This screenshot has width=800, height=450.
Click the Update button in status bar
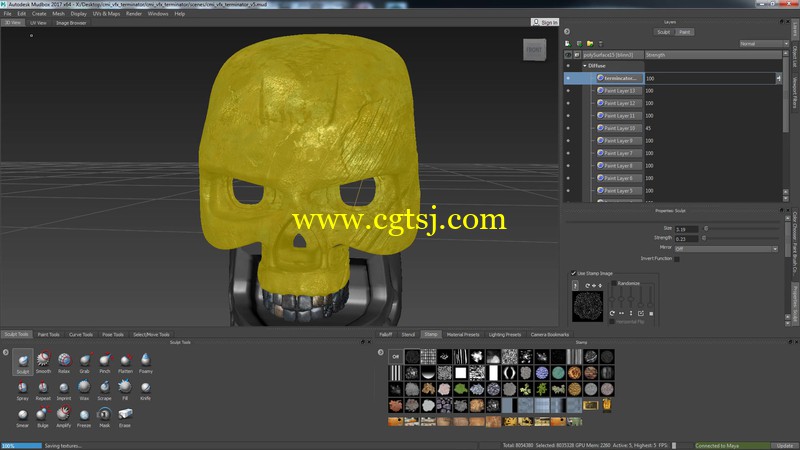click(x=785, y=446)
